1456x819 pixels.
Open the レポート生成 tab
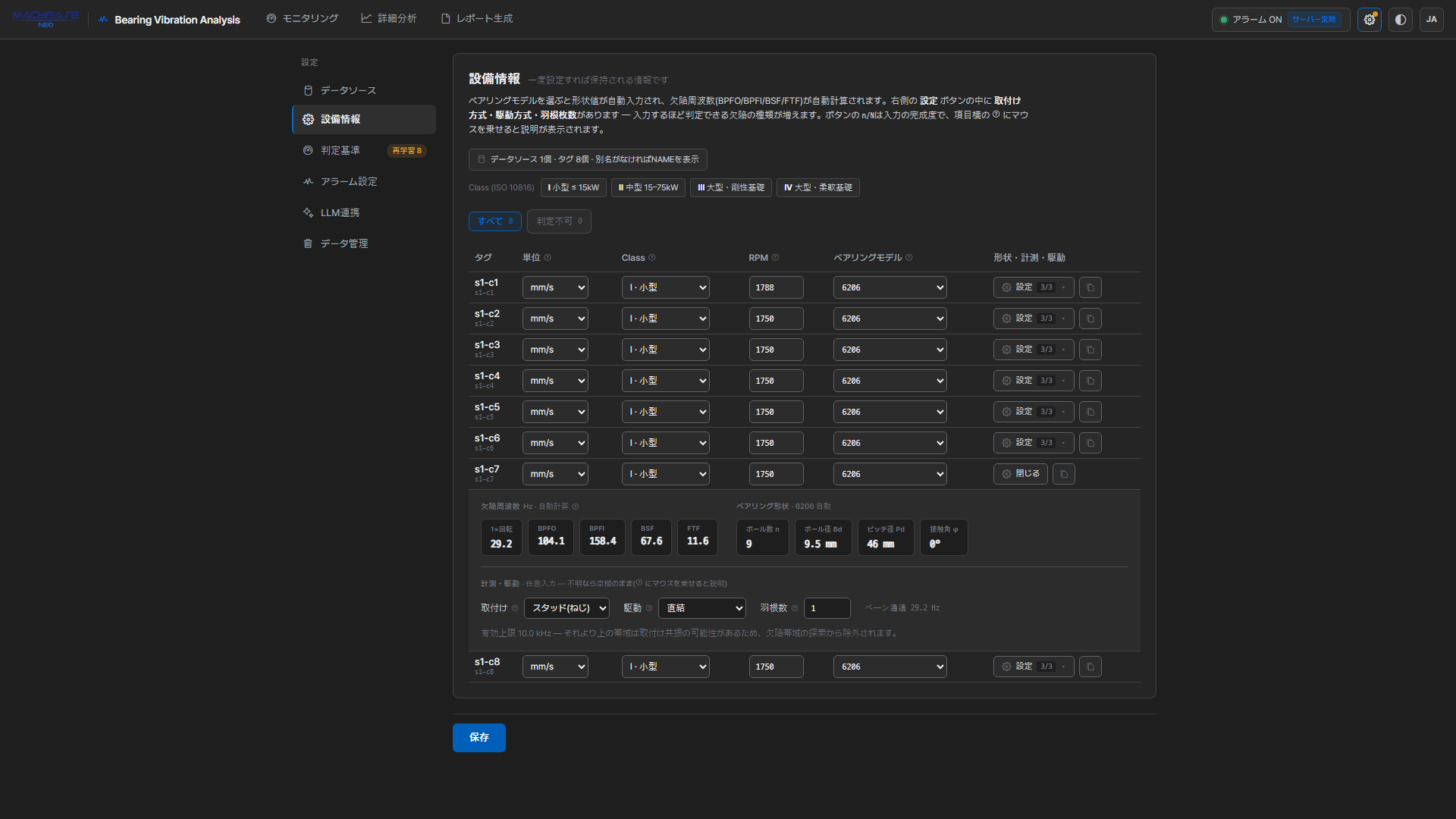[476, 19]
